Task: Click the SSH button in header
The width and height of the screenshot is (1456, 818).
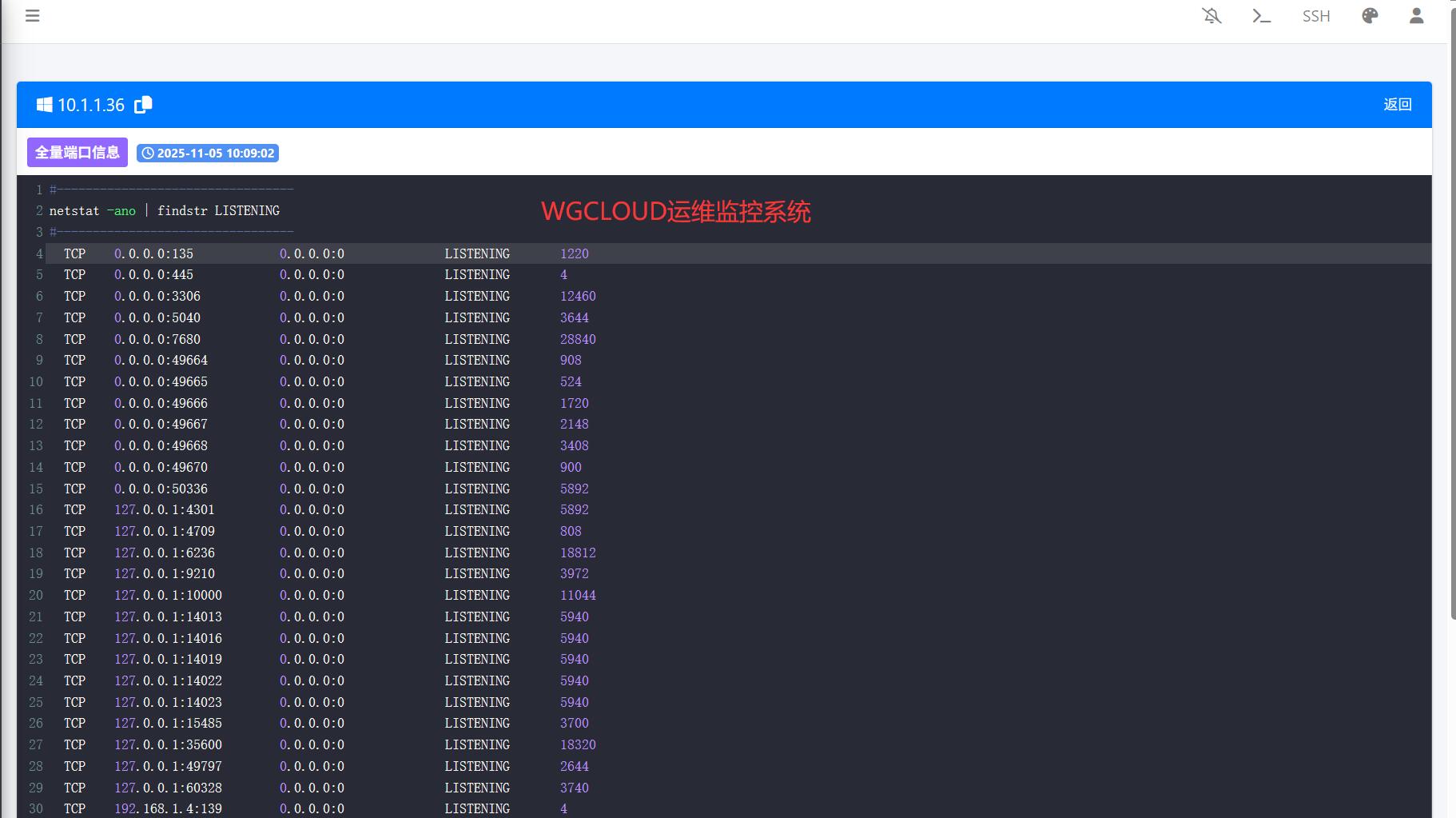Action: (1315, 16)
